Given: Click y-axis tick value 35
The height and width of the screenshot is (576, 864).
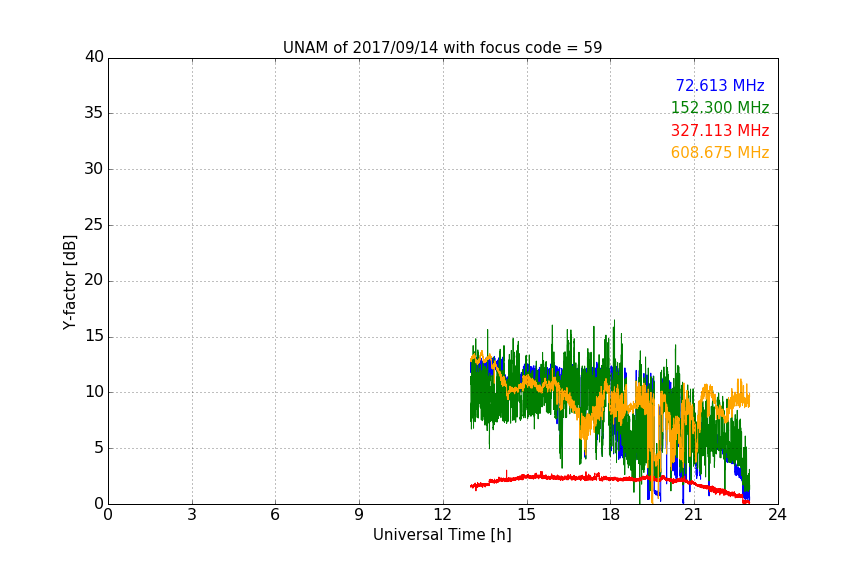Looking at the screenshot, I should pos(94,113).
